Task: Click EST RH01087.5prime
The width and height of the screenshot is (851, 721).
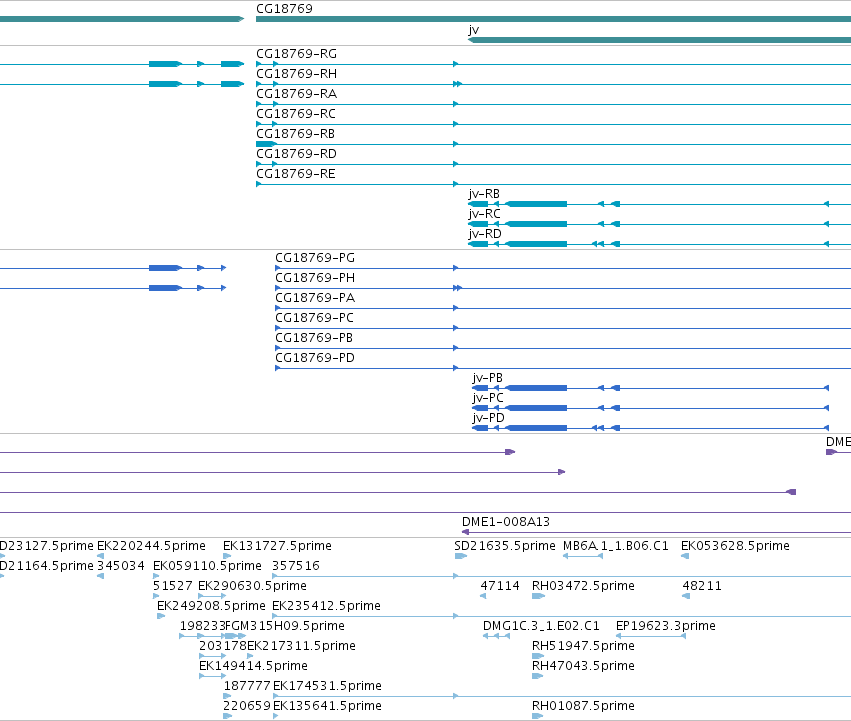Action: coord(583,706)
